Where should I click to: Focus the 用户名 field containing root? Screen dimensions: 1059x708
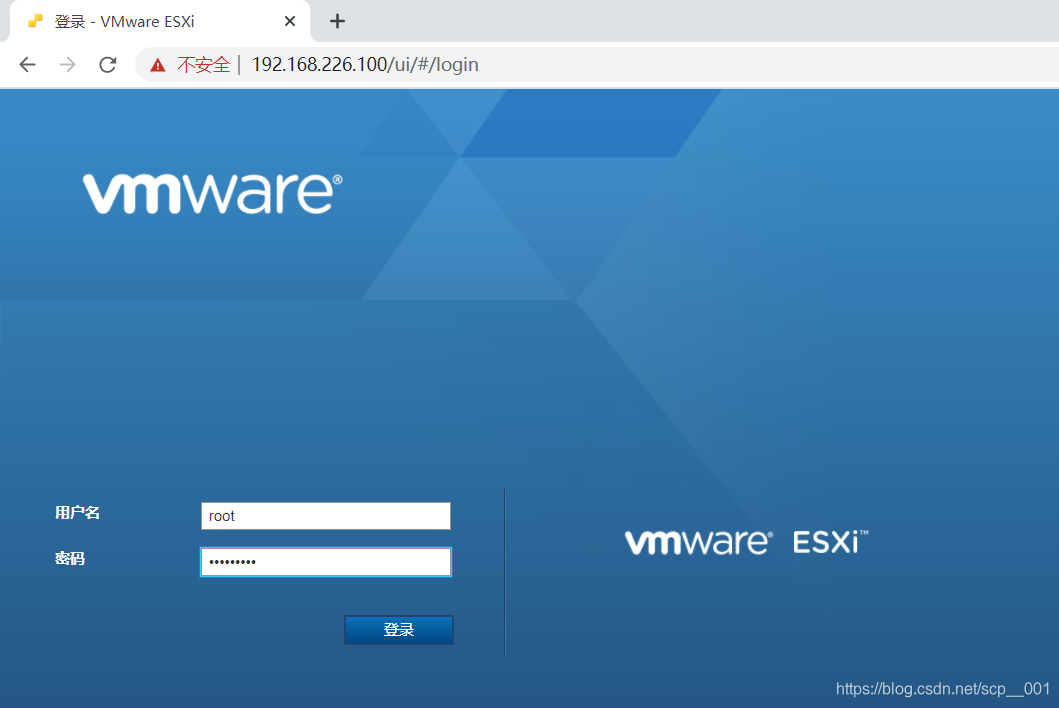point(326,516)
